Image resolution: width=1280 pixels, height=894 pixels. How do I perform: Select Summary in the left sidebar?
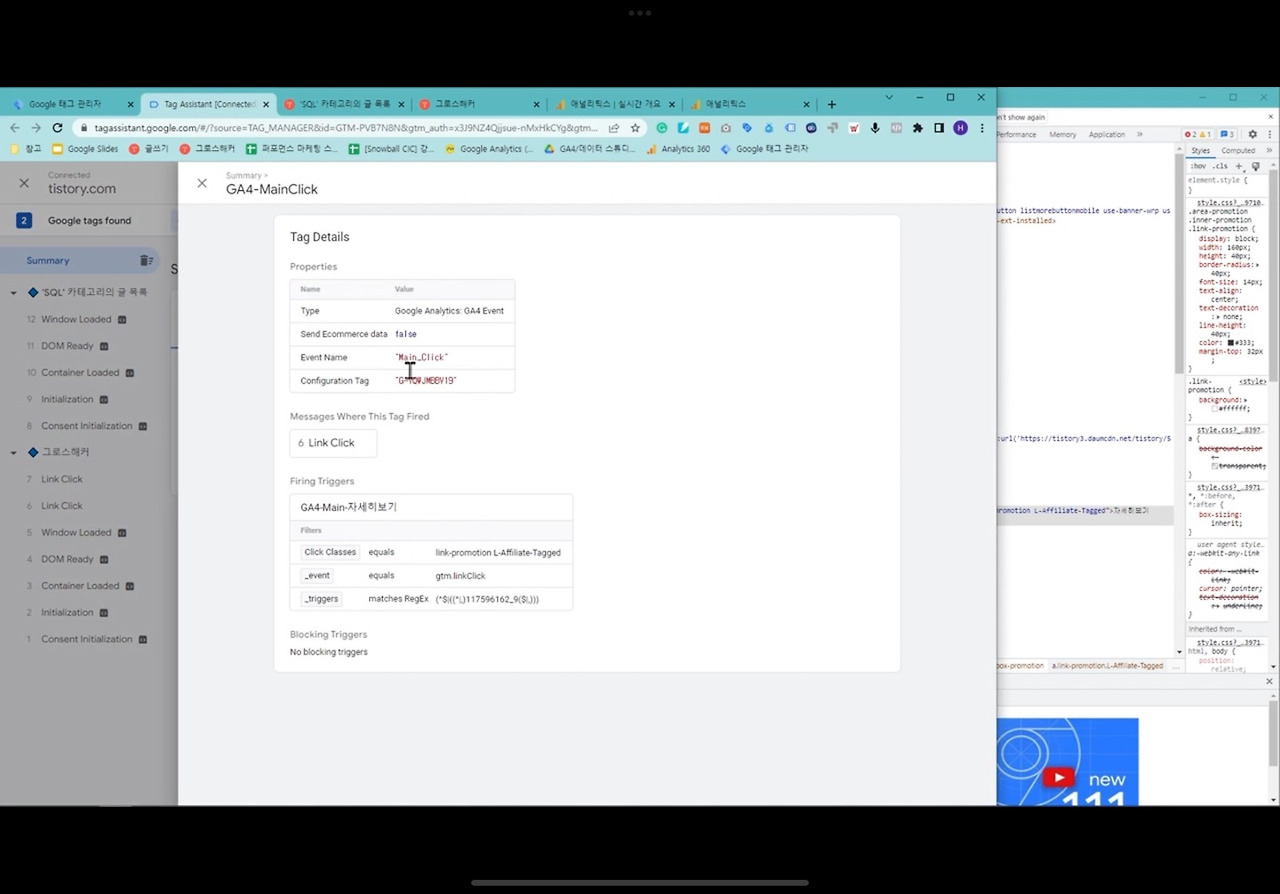[x=80, y=261]
